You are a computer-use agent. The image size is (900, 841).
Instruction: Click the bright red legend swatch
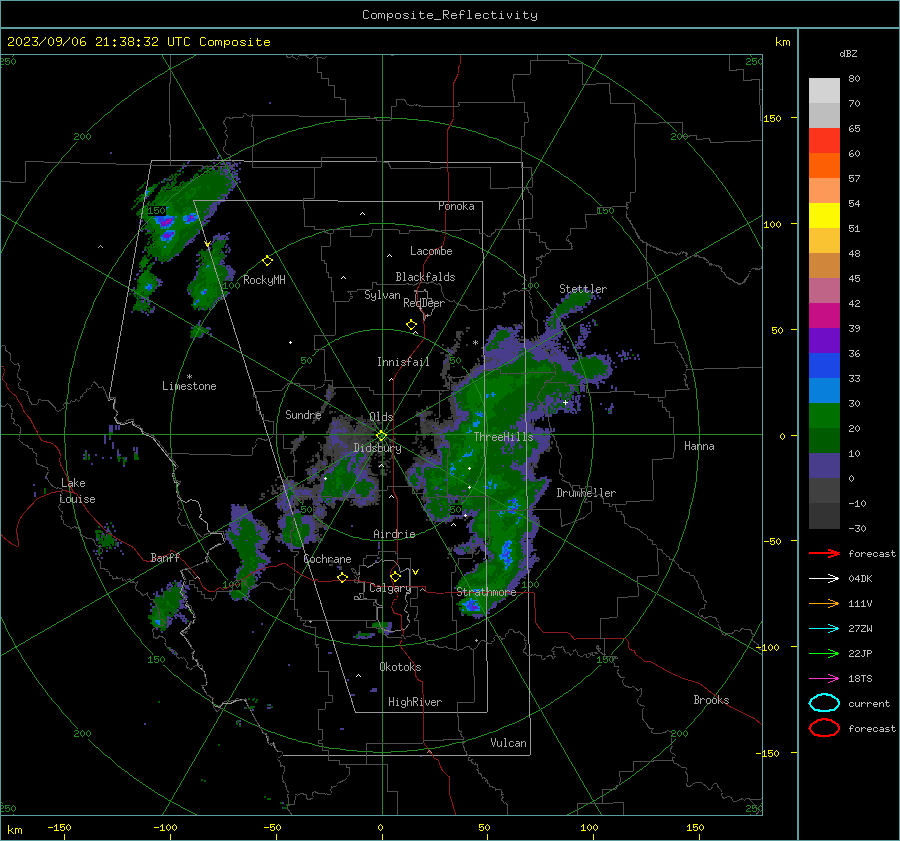(x=824, y=141)
